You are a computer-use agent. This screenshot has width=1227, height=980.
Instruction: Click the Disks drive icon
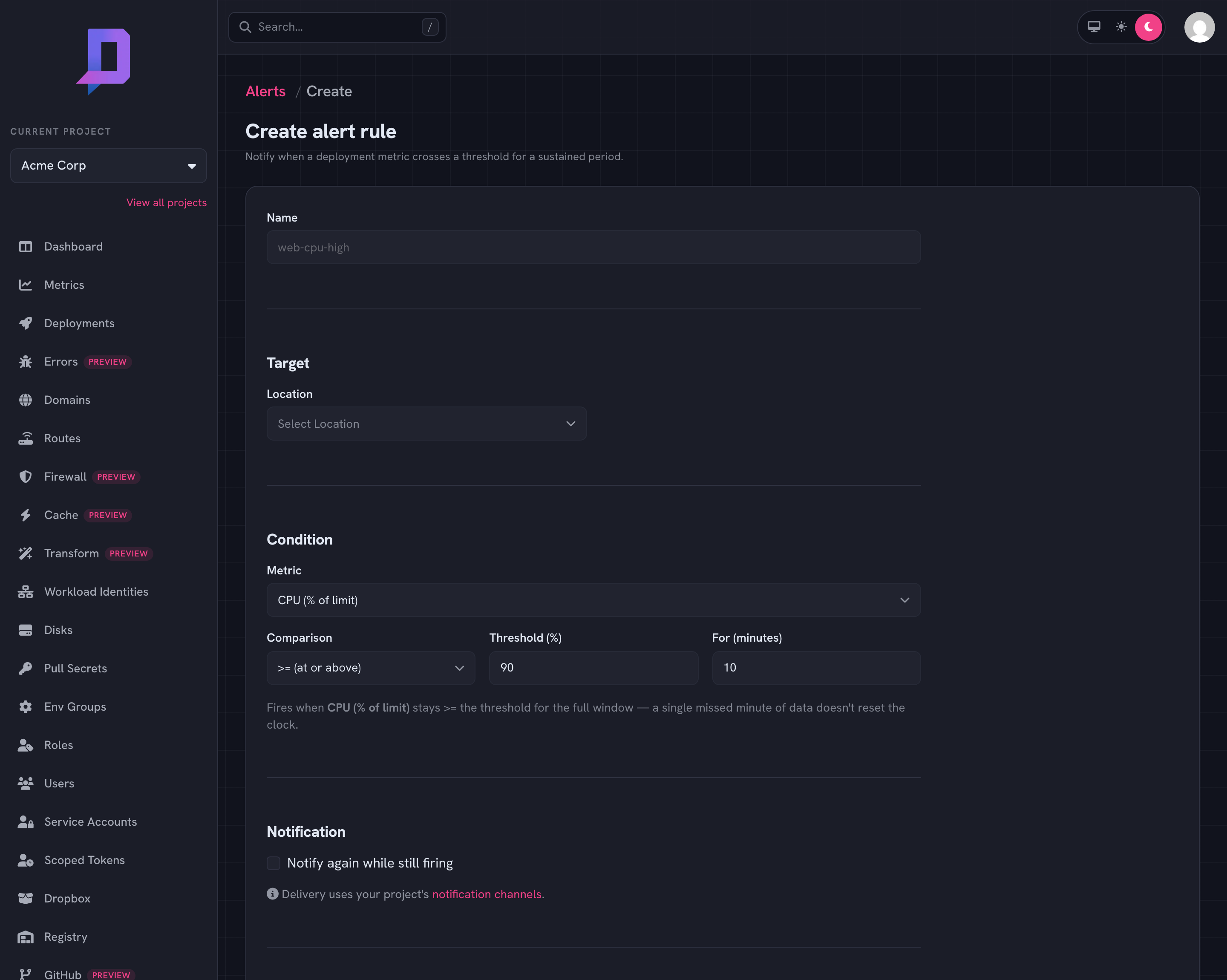pyautogui.click(x=26, y=630)
